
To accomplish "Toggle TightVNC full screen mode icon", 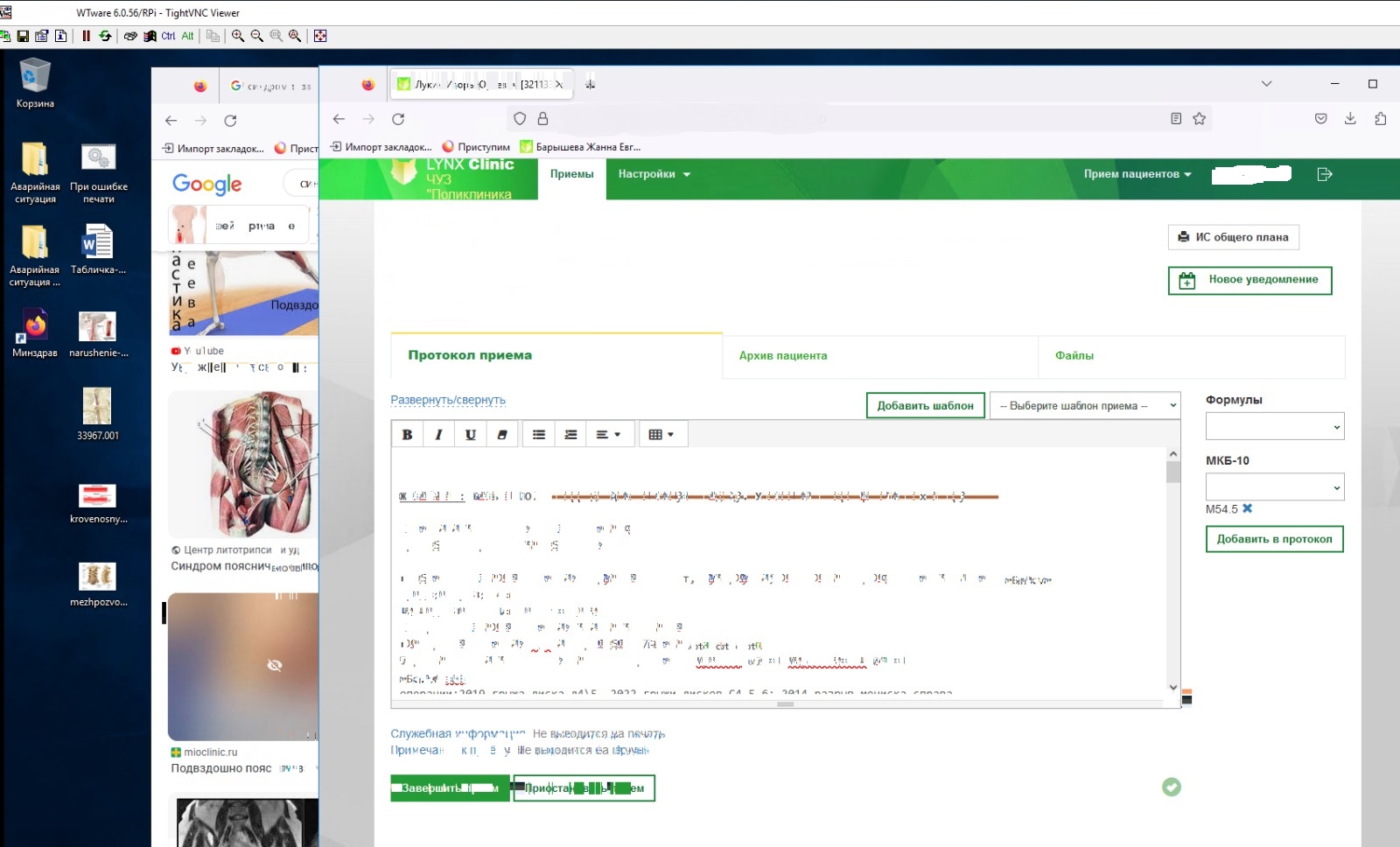I will click(320, 36).
